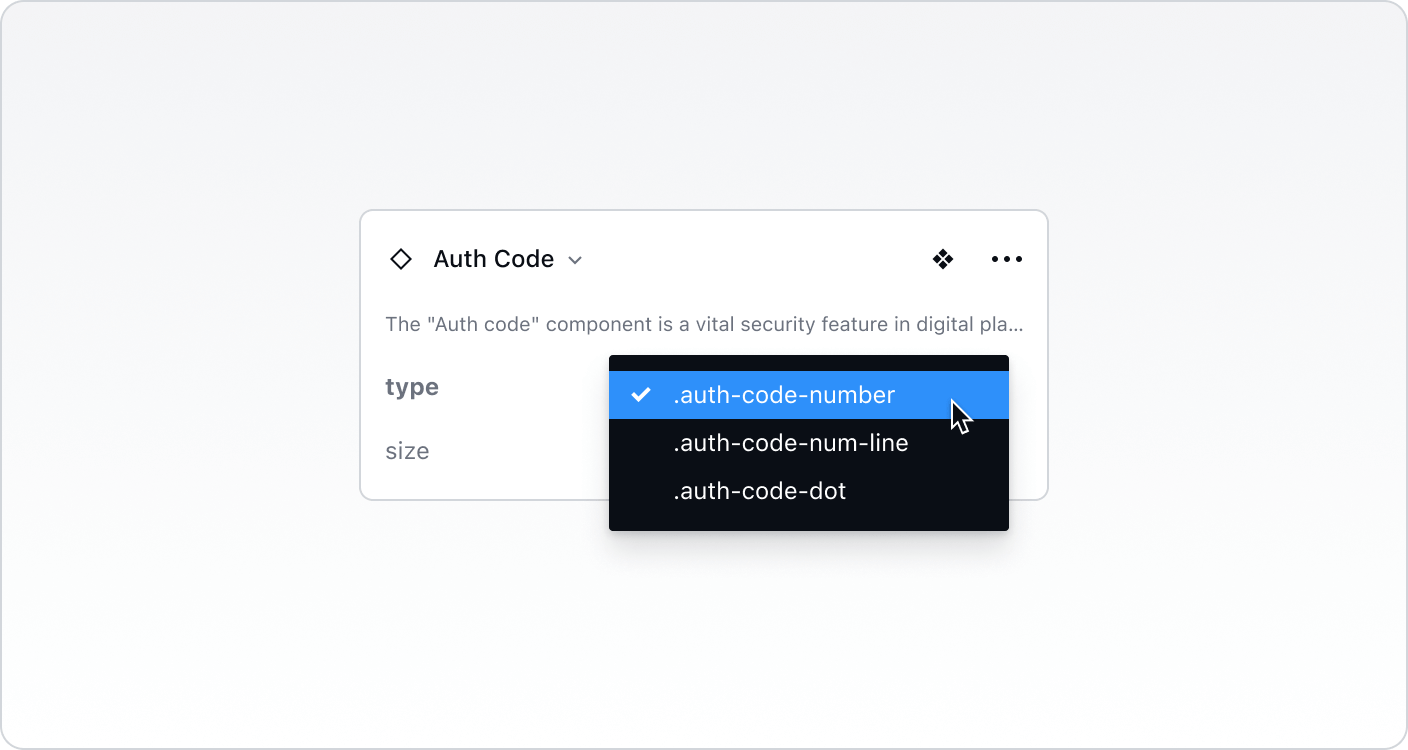Click the type property label
The image size is (1408, 750).
tap(412, 387)
